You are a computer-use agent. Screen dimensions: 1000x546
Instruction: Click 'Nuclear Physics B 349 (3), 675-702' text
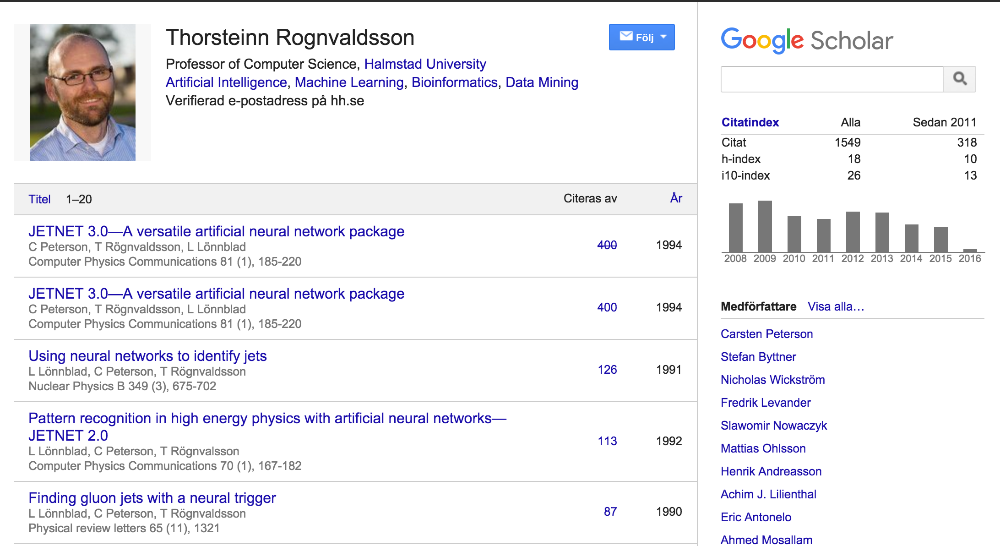pyautogui.click(x=122, y=387)
